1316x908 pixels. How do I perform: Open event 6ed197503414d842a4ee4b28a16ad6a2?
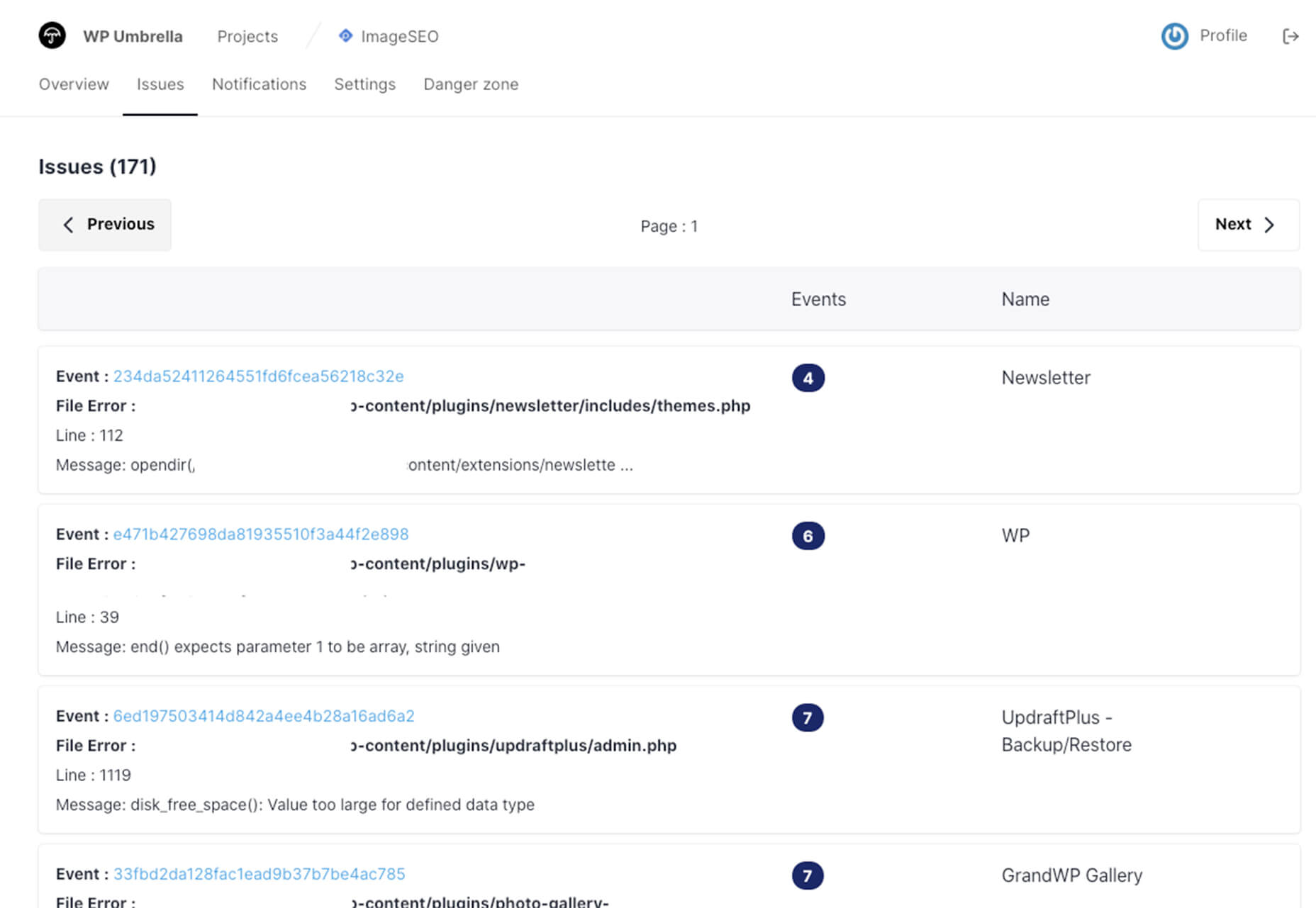tap(264, 716)
